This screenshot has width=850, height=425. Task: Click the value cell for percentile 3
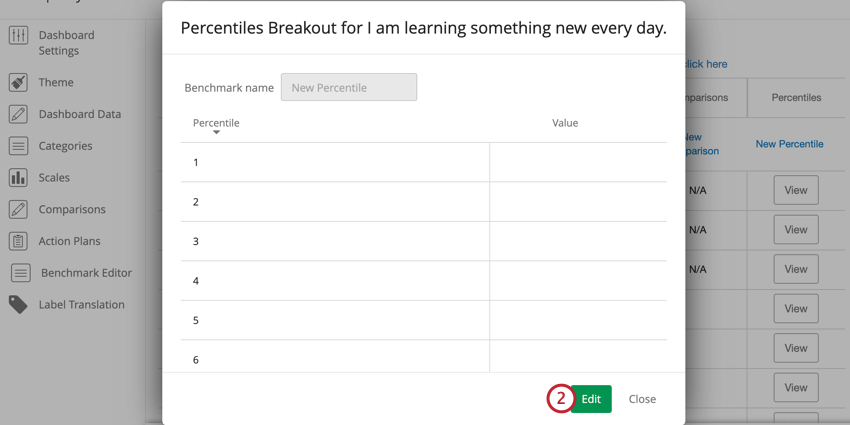[x=577, y=241]
